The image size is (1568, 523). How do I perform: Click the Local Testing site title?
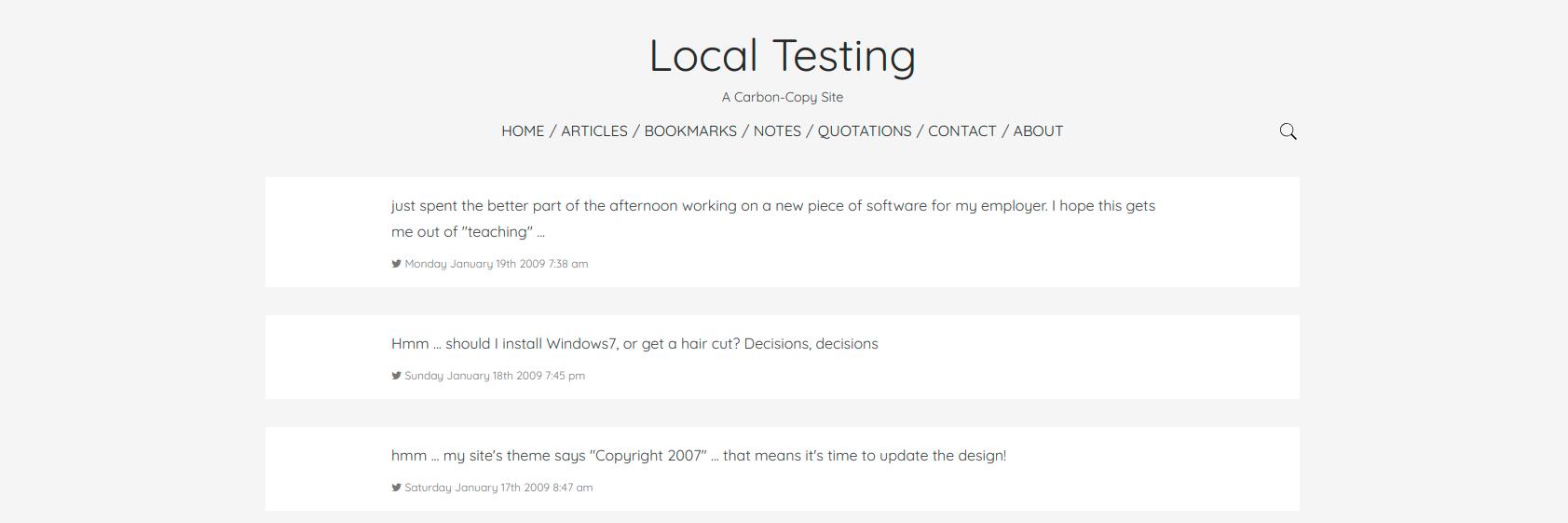pos(783,56)
